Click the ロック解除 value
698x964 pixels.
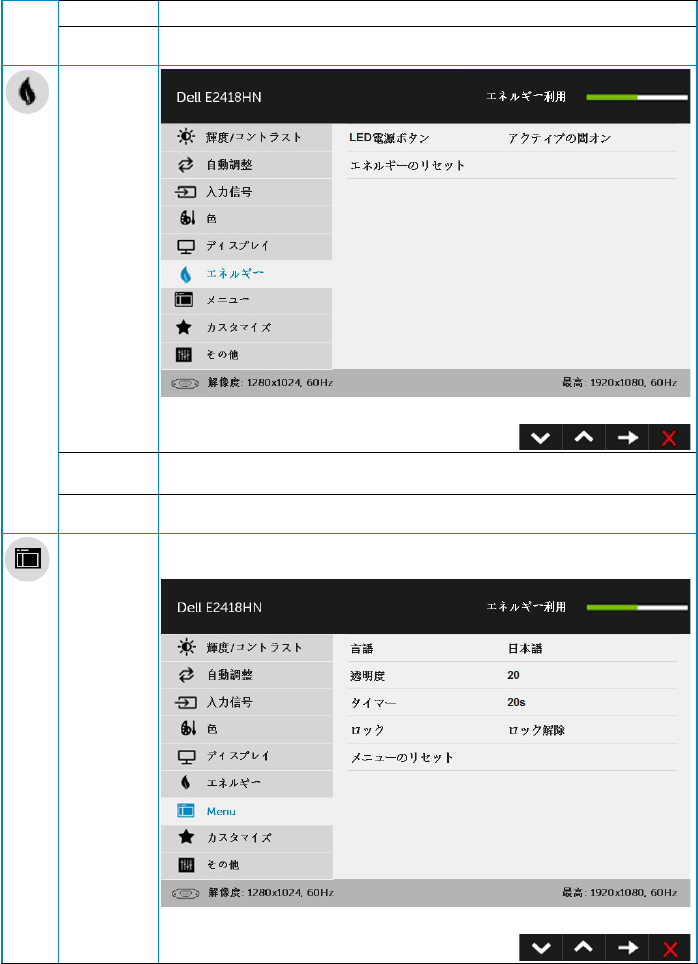click(x=536, y=730)
